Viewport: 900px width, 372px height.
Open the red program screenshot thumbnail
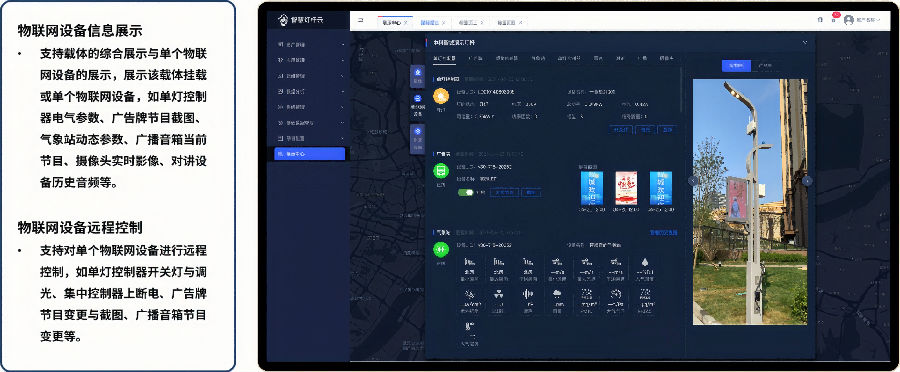(626, 188)
